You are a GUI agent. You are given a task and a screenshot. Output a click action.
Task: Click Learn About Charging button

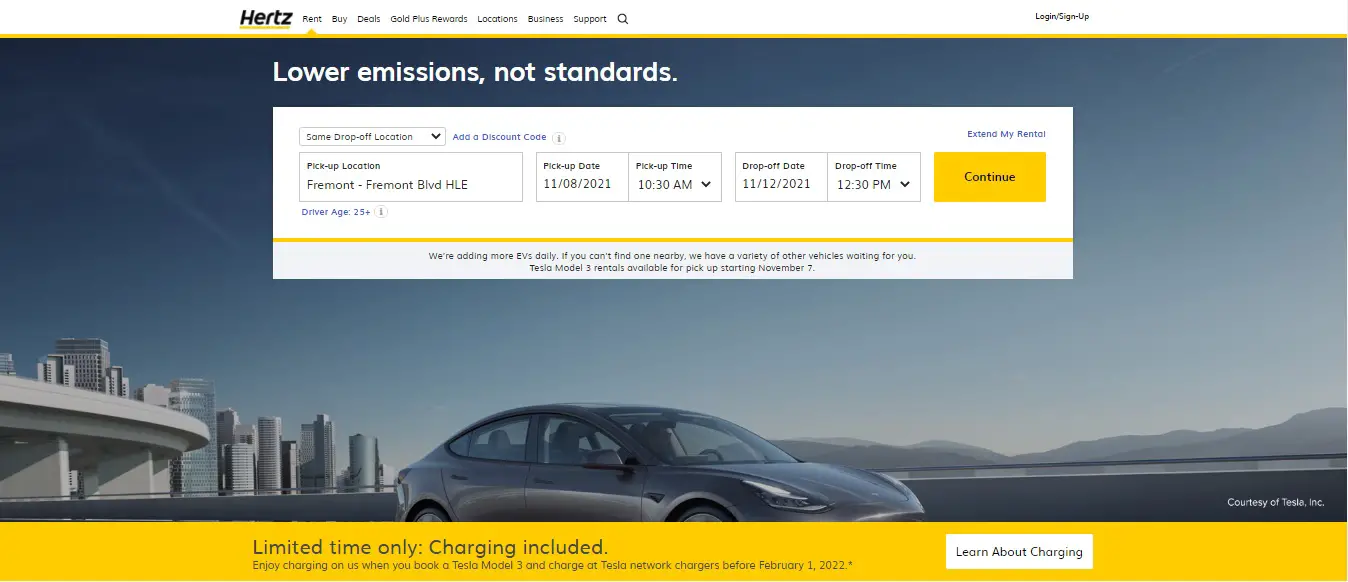(1020, 552)
